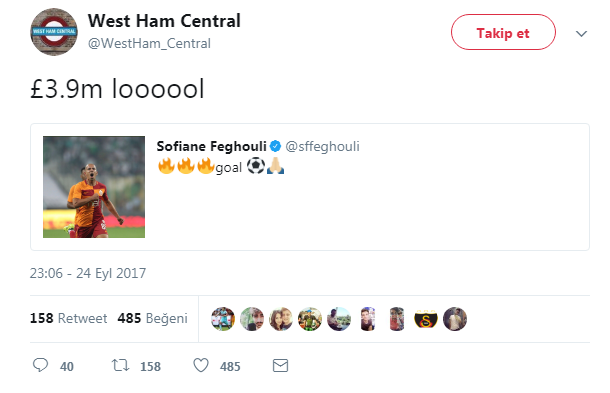This screenshot has width=610, height=393.
Task: View the 485 Beğeni likes list
Action: pos(152,318)
